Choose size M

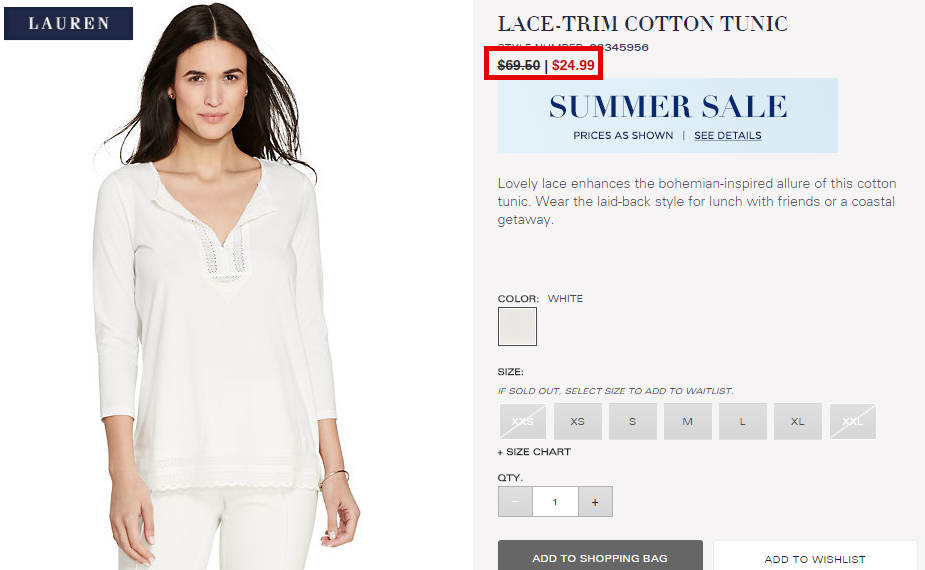point(687,421)
